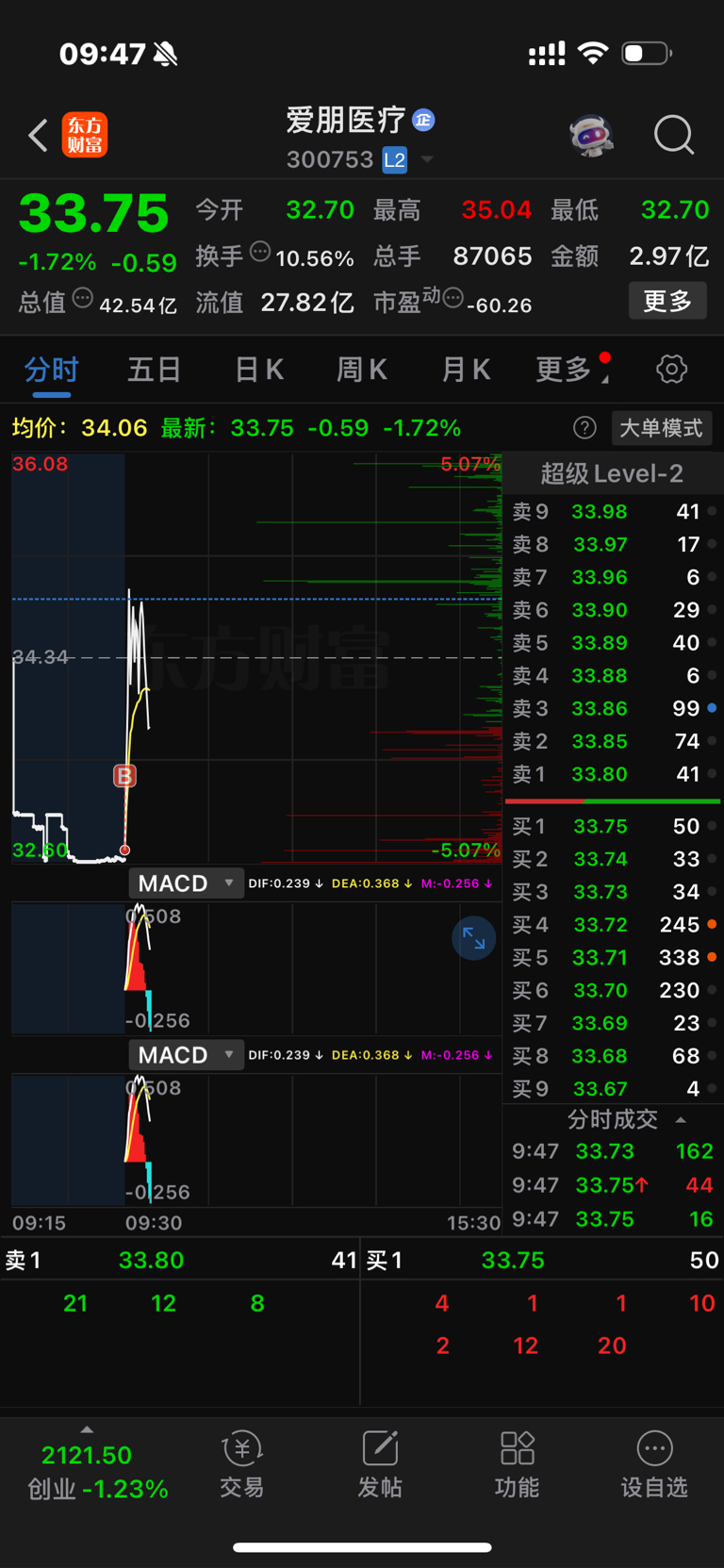724x1568 pixels.
Task: Select 买7 order row at 33.69
Action: click(x=613, y=1023)
